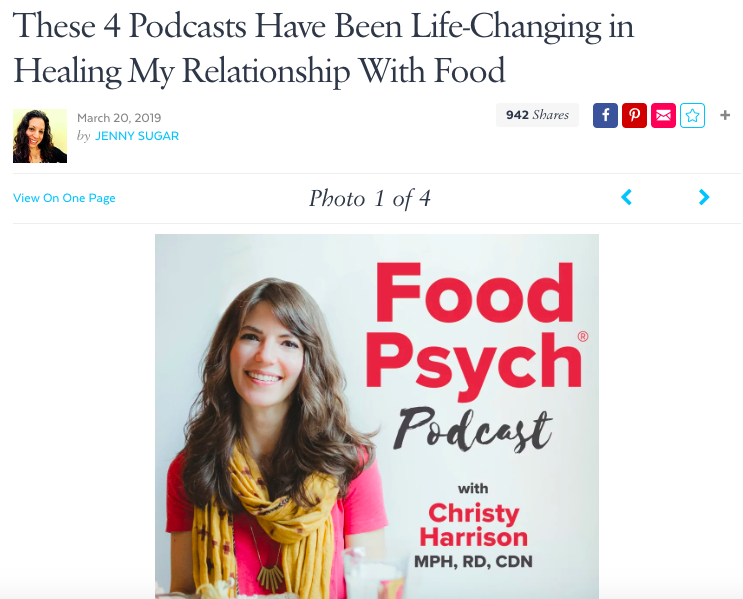Viewport: 743px width, 599px height.
Task: Share article on Facebook
Action: 605,115
